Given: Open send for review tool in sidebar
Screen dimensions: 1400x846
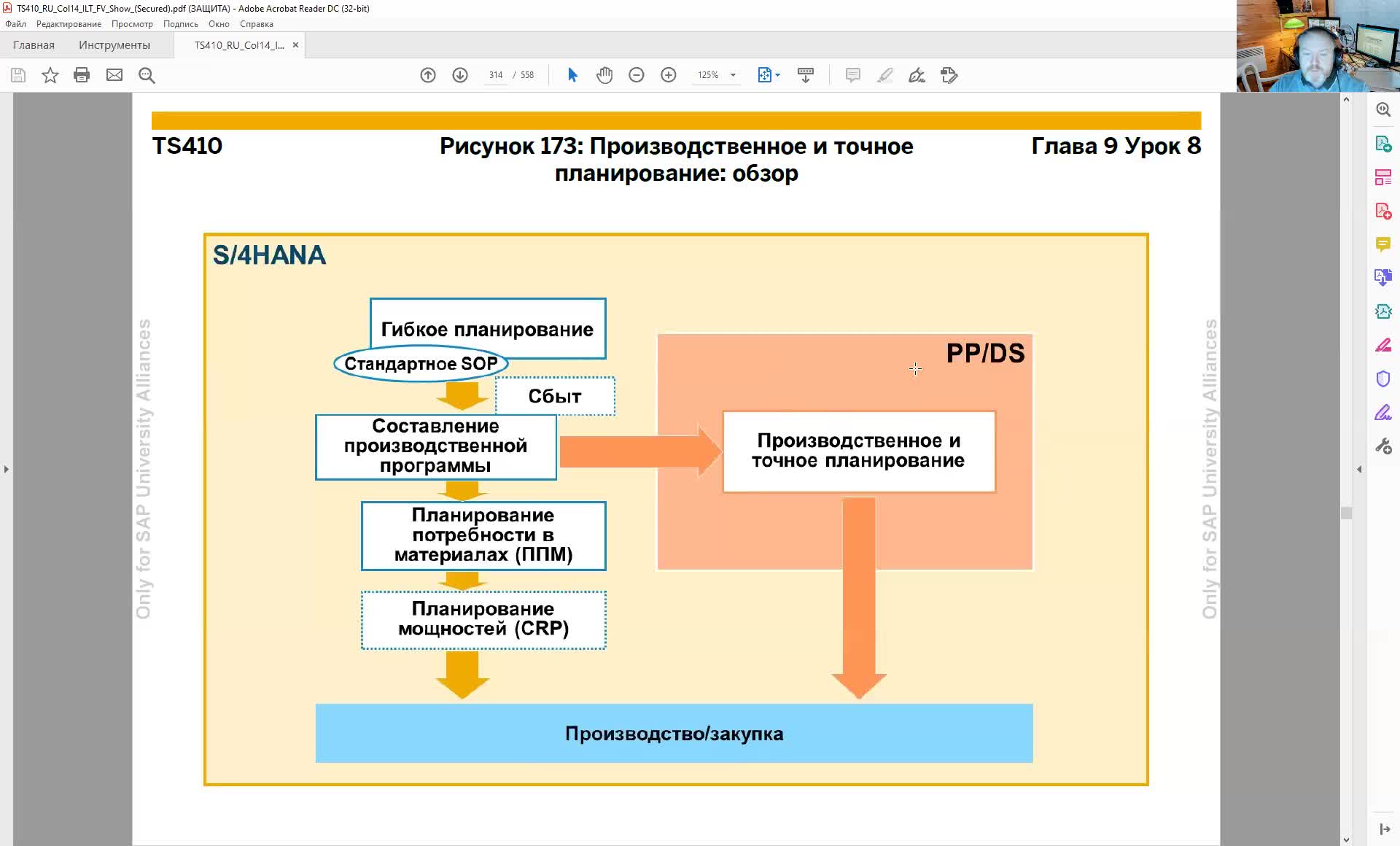Looking at the screenshot, I should coord(1383,311).
